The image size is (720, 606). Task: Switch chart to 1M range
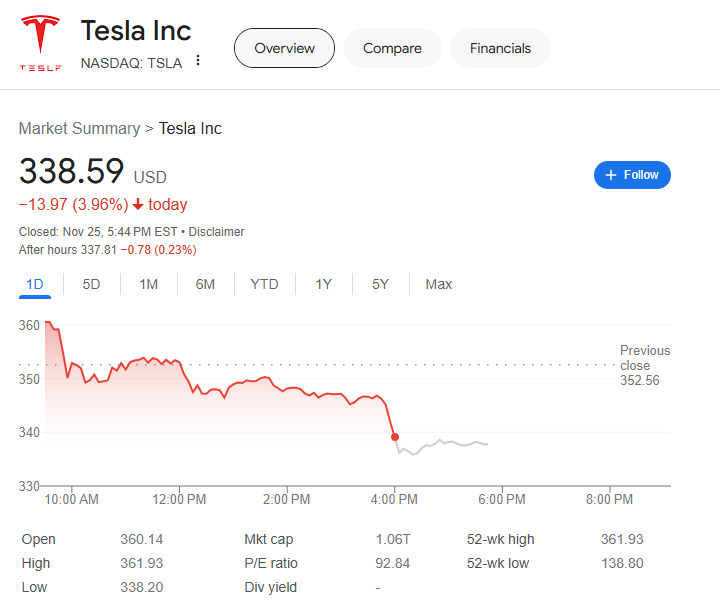pos(148,284)
